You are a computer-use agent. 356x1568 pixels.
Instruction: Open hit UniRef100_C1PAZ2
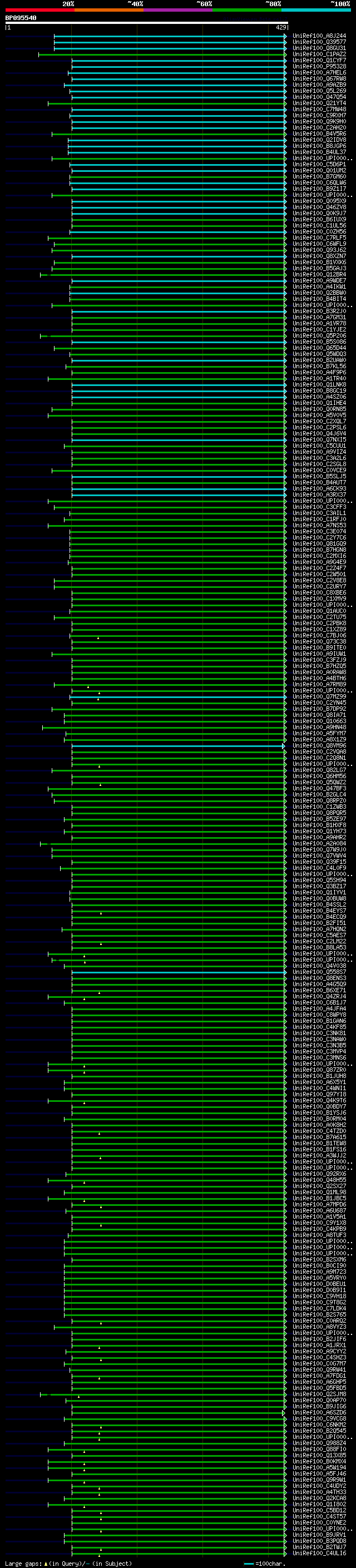(x=319, y=54)
